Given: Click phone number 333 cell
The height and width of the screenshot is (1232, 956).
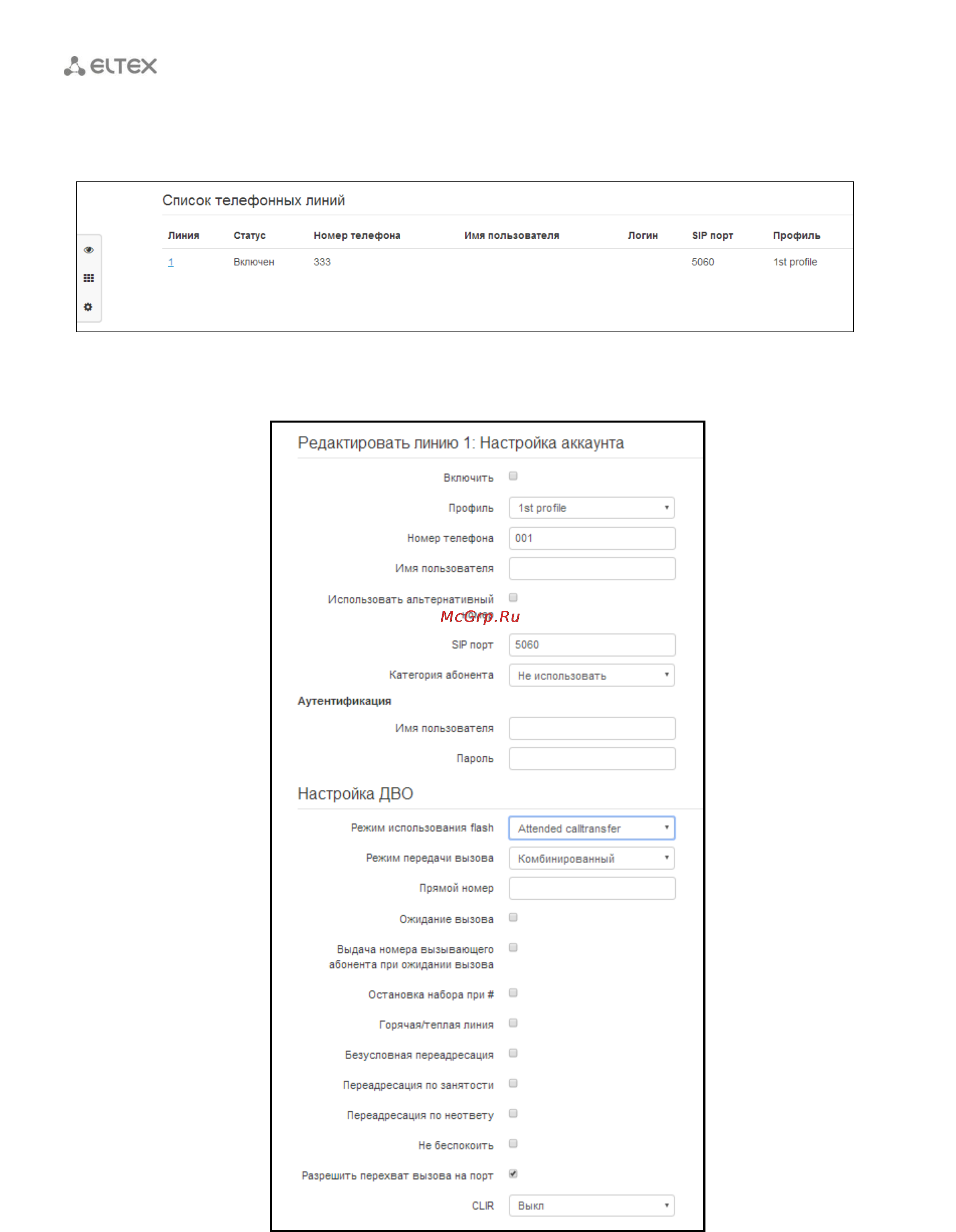Looking at the screenshot, I should [322, 262].
